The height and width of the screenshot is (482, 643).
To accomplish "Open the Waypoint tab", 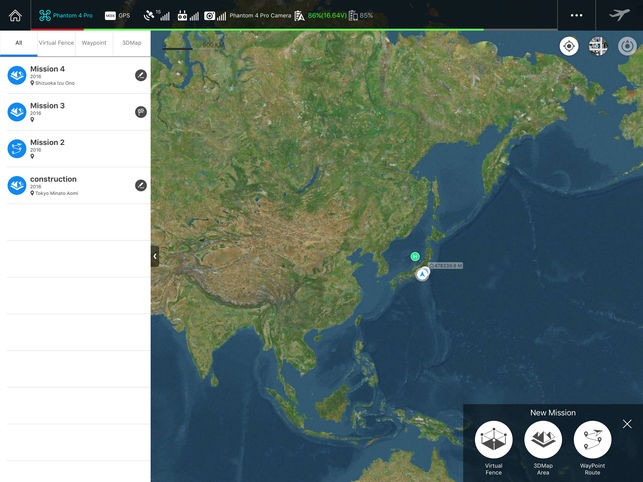I will pos(94,43).
